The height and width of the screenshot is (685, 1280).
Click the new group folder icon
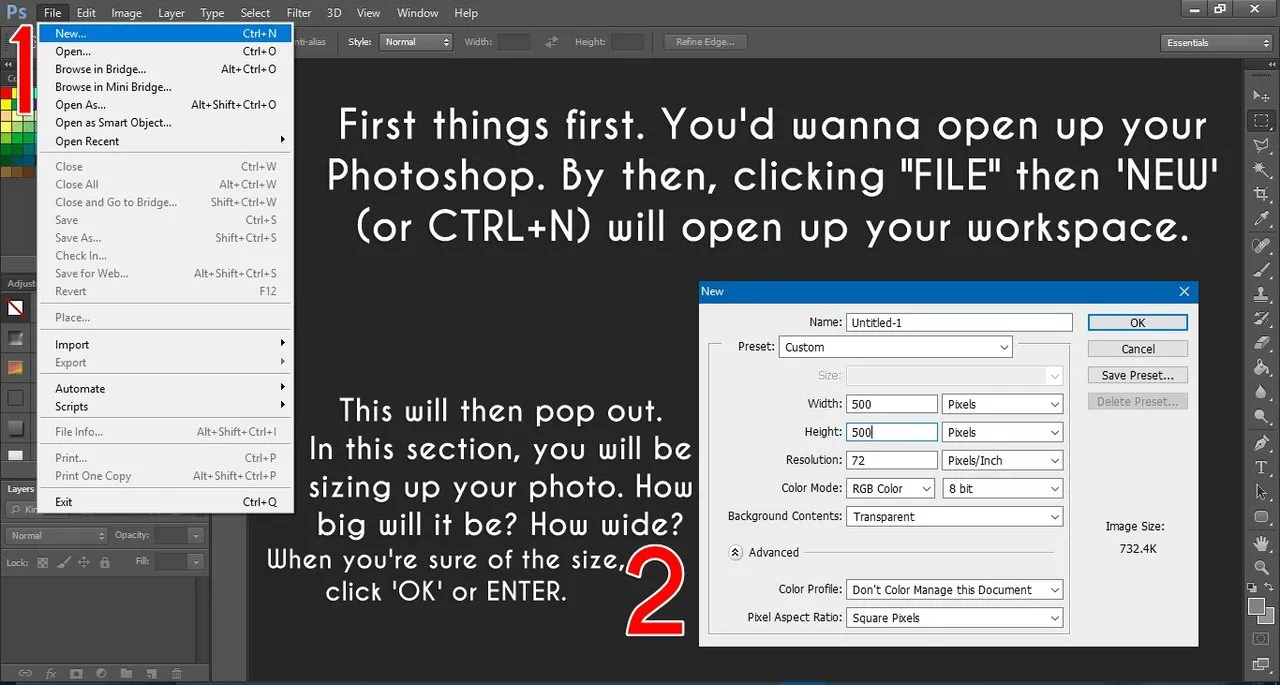point(126,673)
